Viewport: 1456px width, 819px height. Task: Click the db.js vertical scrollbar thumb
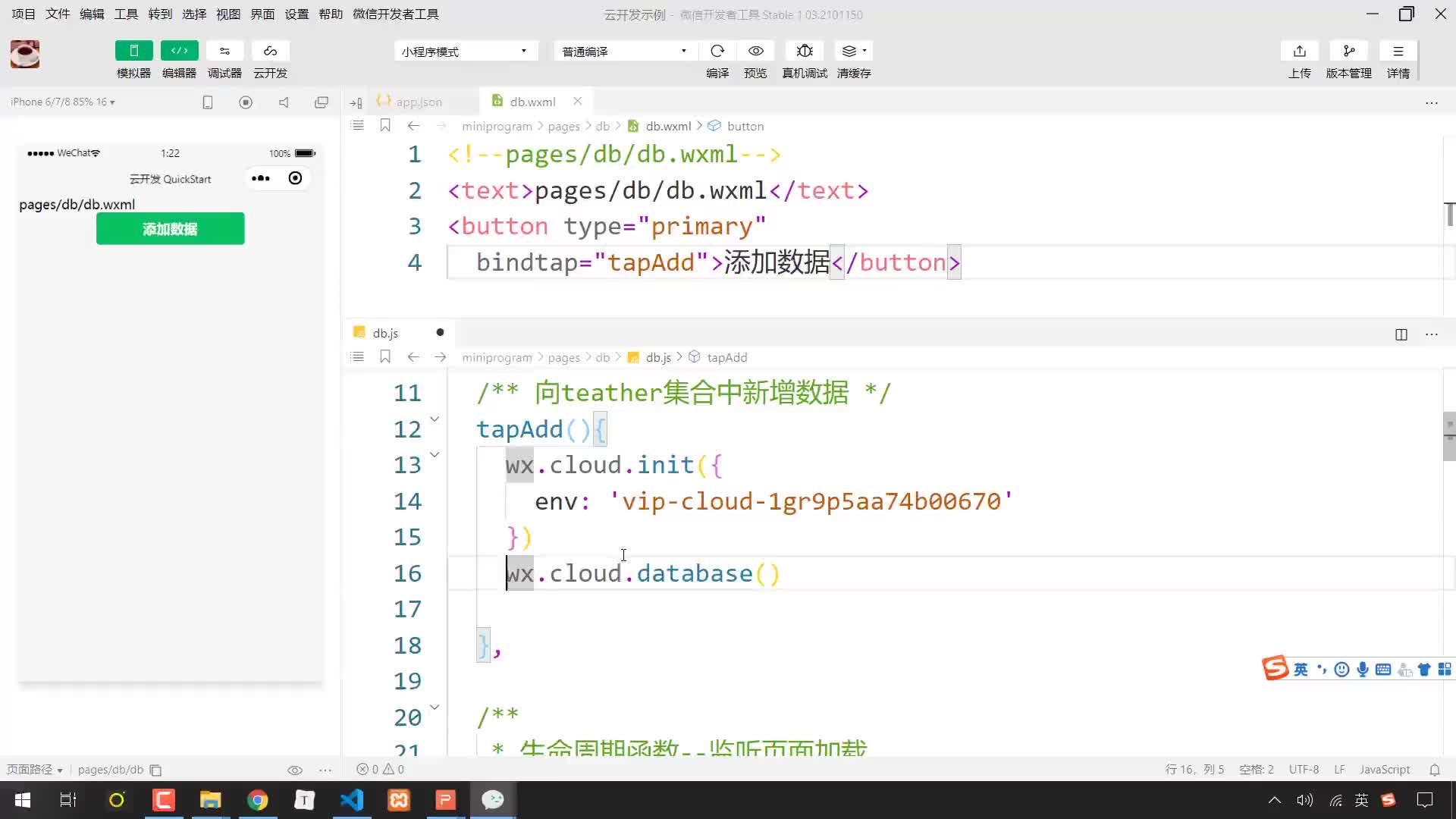pyautogui.click(x=1449, y=436)
